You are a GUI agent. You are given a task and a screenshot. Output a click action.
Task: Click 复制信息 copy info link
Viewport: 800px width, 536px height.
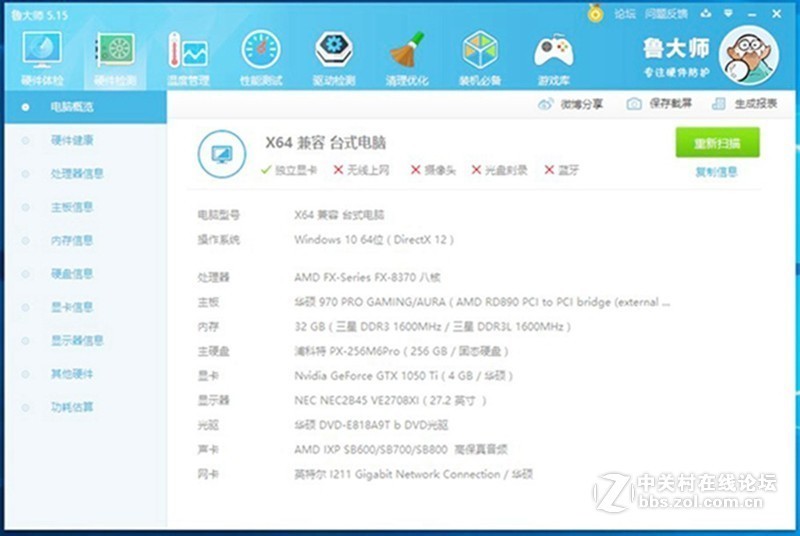716,172
